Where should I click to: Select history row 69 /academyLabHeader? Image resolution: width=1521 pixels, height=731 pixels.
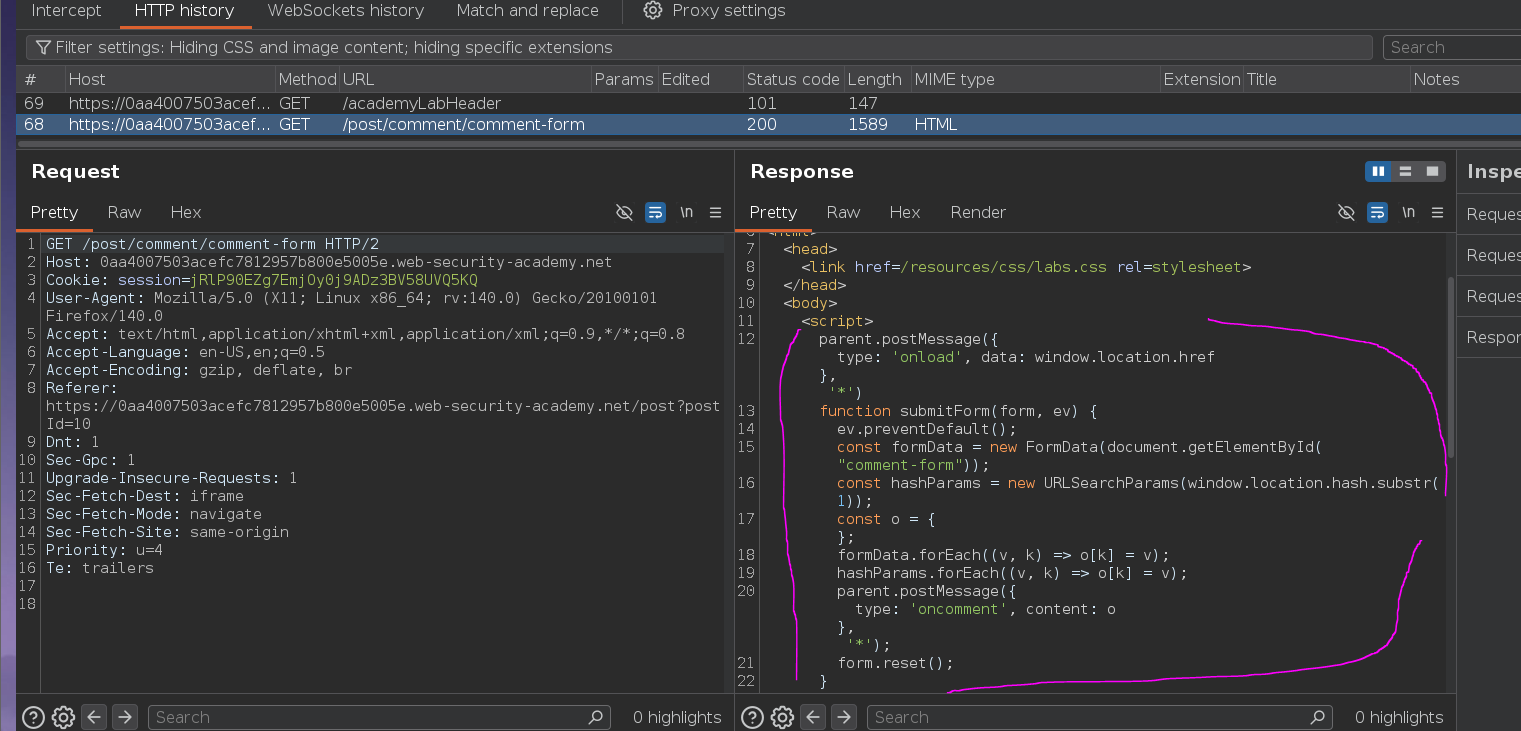tap(768, 103)
